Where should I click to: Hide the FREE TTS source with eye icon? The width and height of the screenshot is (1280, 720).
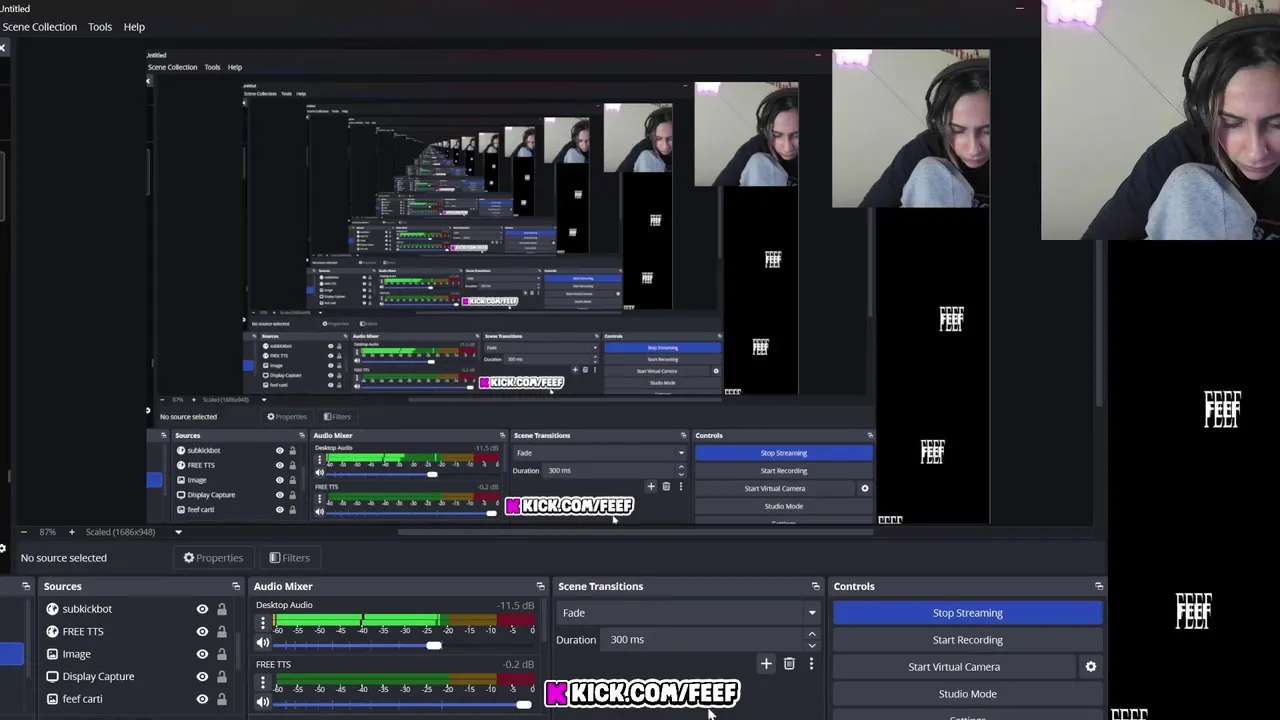point(202,631)
